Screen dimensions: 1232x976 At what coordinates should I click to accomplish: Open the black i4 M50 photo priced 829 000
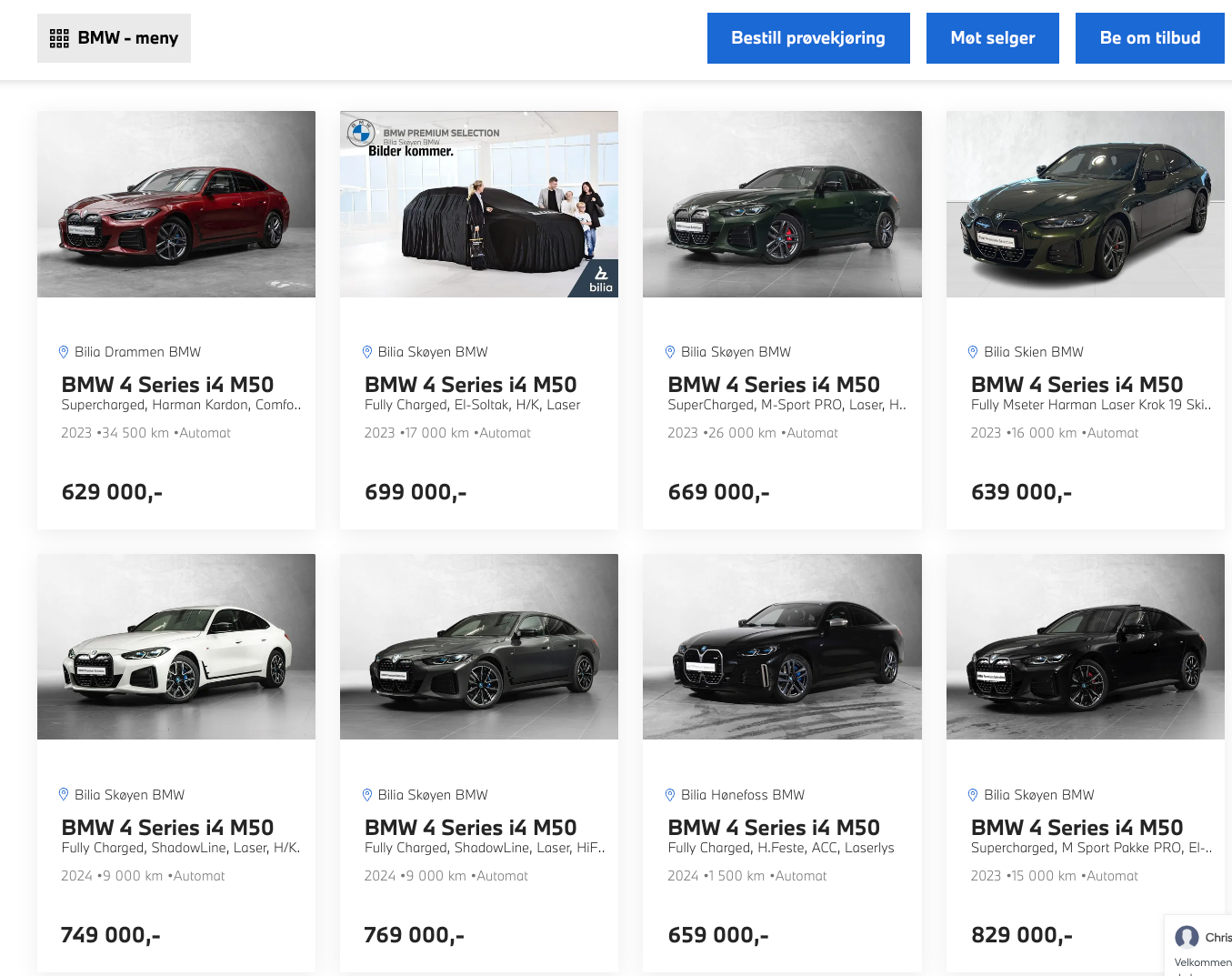[1086, 647]
